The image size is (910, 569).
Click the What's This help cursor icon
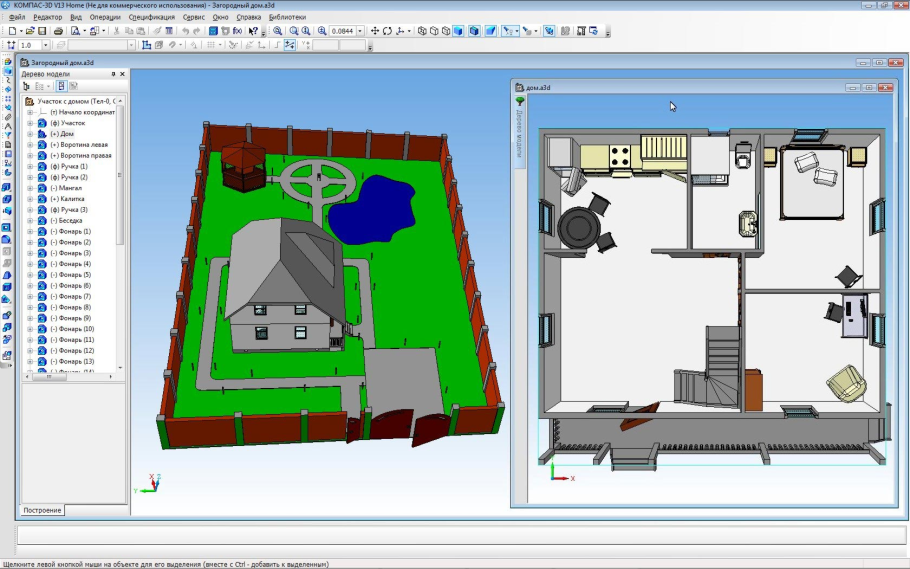[x=253, y=31]
